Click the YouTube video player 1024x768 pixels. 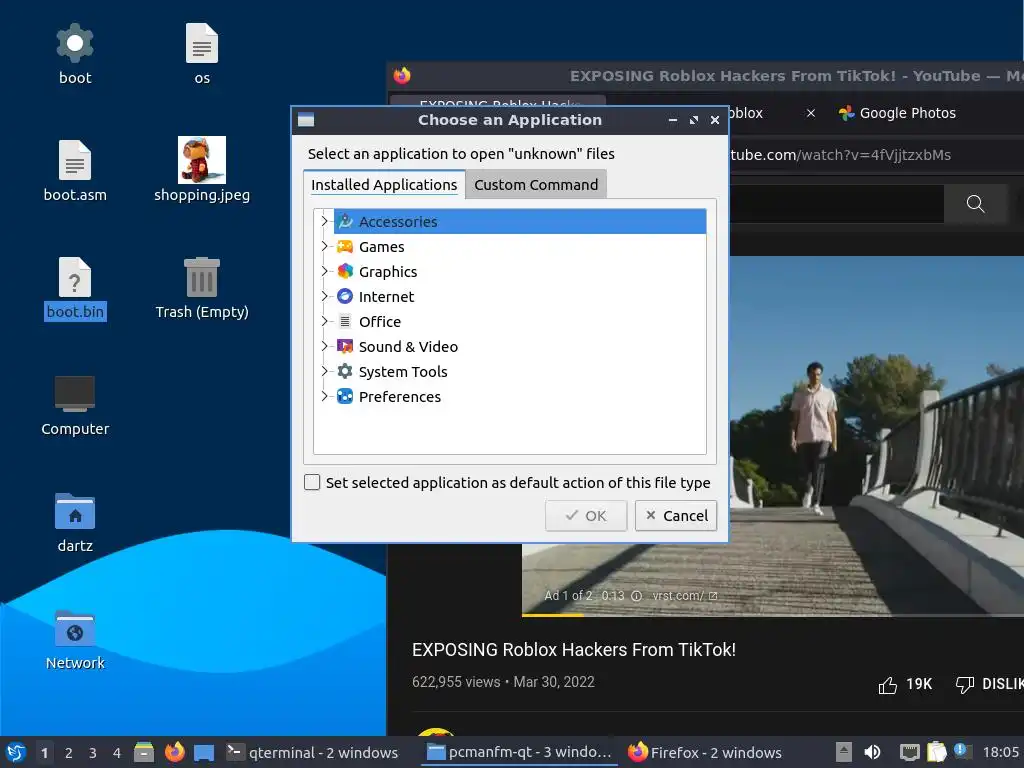pyautogui.click(x=773, y=436)
